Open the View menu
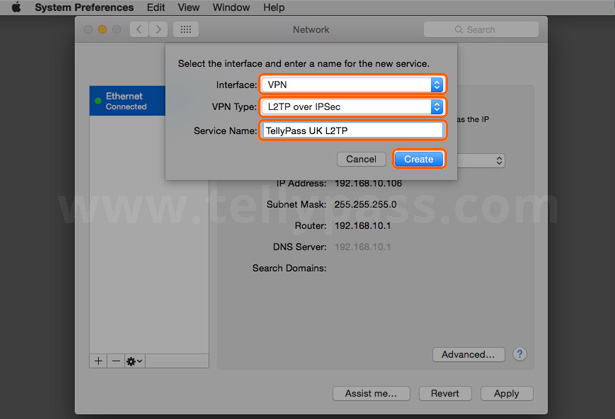The width and height of the screenshot is (615, 419). point(189,7)
